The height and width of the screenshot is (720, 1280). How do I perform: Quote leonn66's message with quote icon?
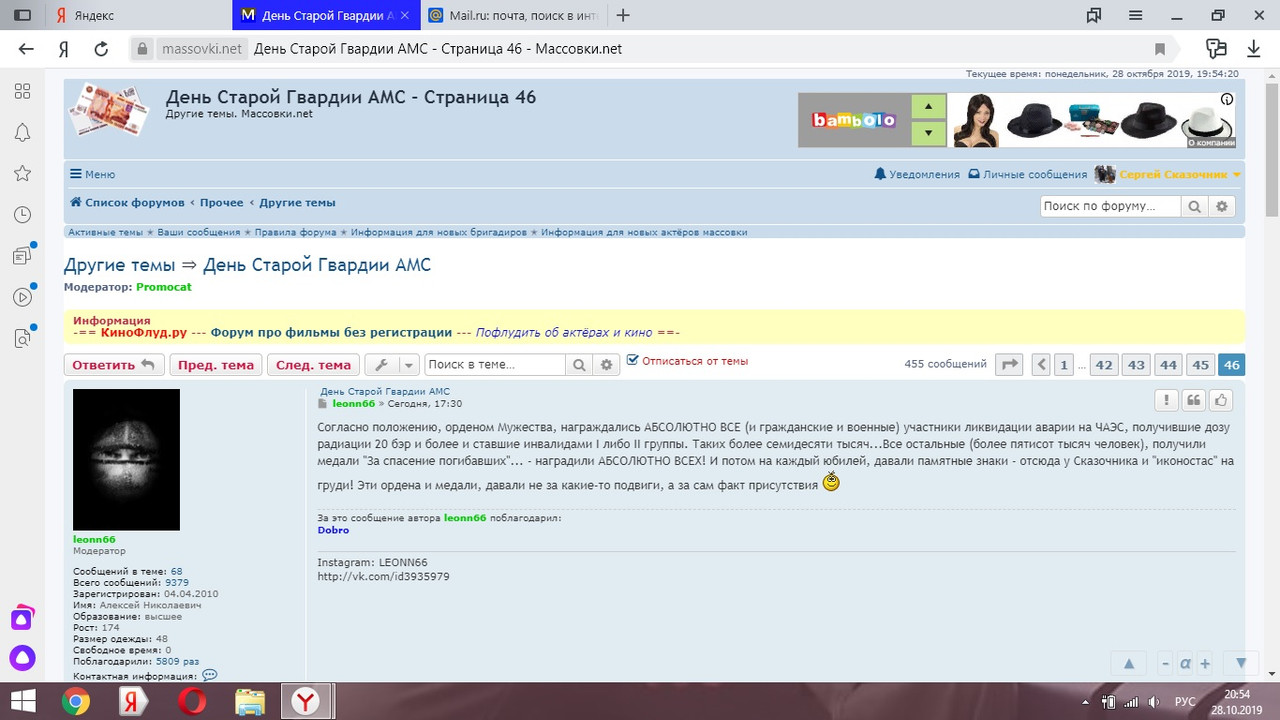tap(1194, 399)
